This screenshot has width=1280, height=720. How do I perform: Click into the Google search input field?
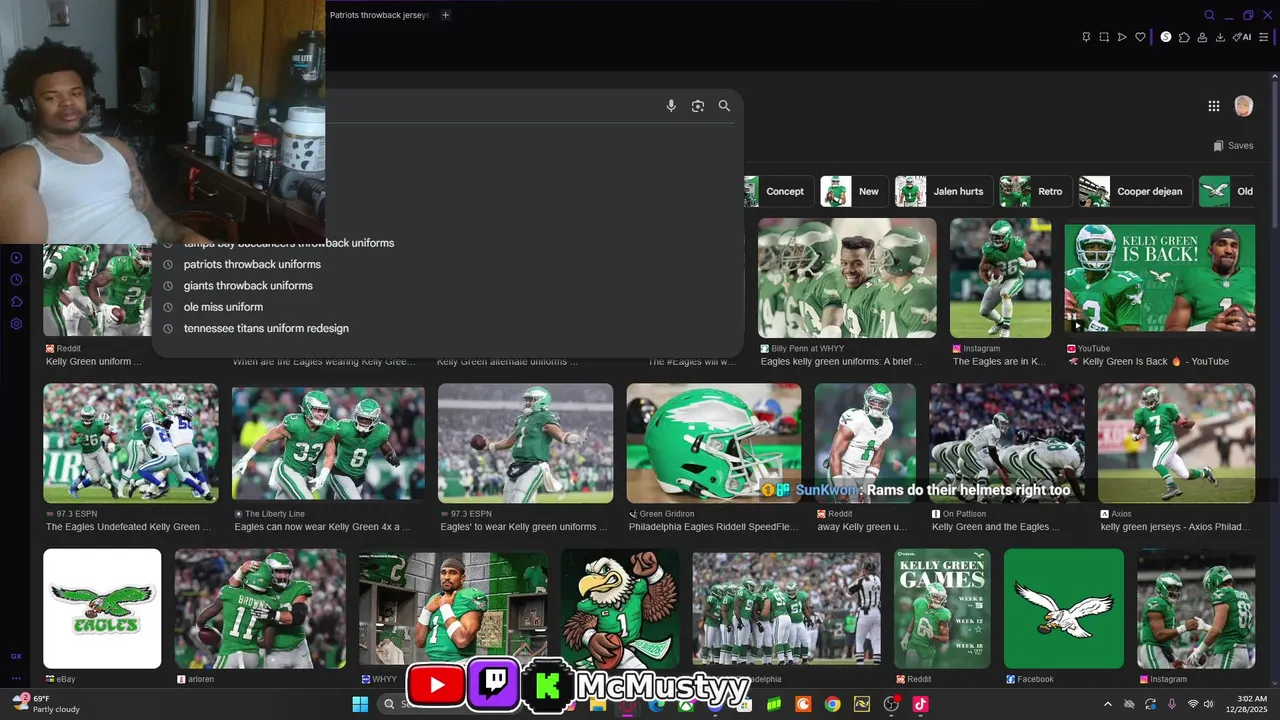[490, 106]
